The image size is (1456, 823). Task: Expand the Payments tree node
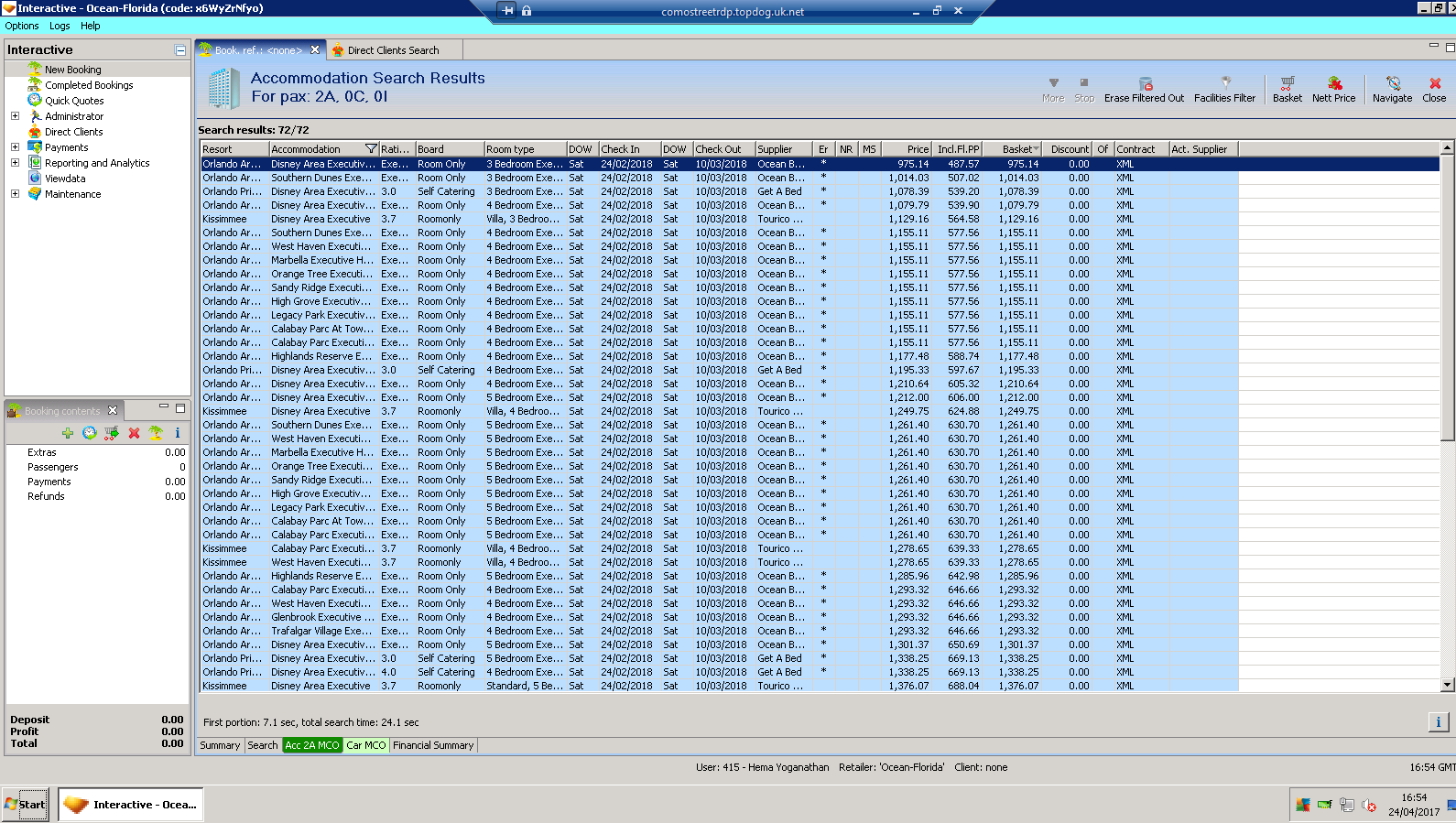pos(15,147)
